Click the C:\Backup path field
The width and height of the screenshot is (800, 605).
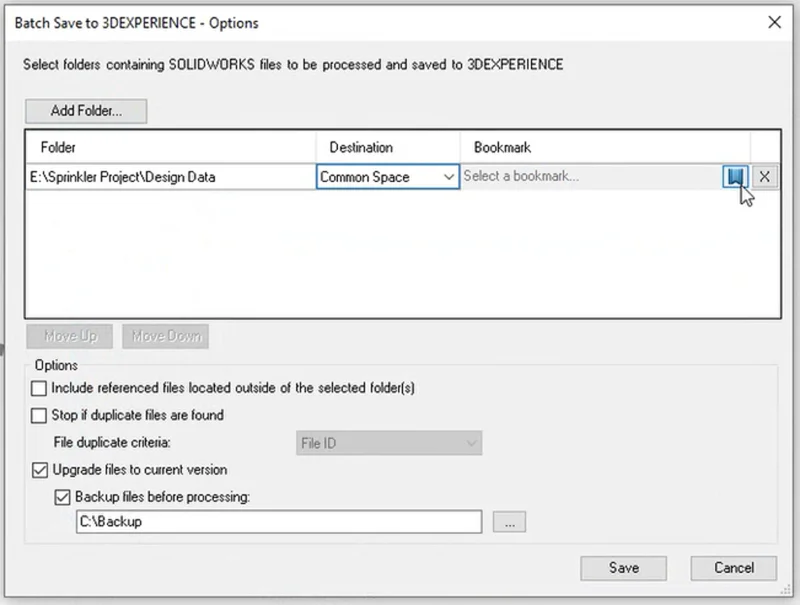coord(278,522)
